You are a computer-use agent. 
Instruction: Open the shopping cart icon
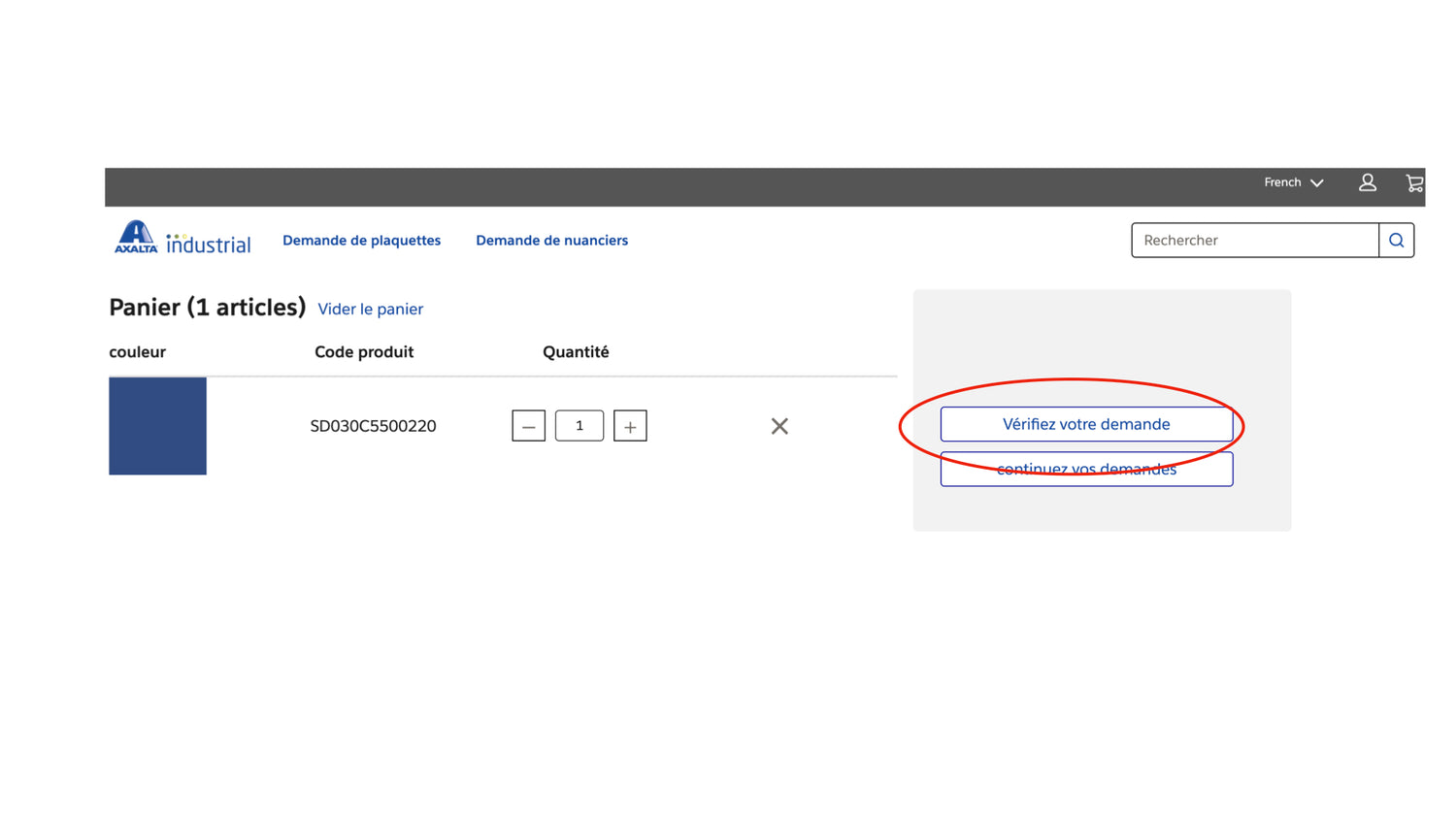1413,182
